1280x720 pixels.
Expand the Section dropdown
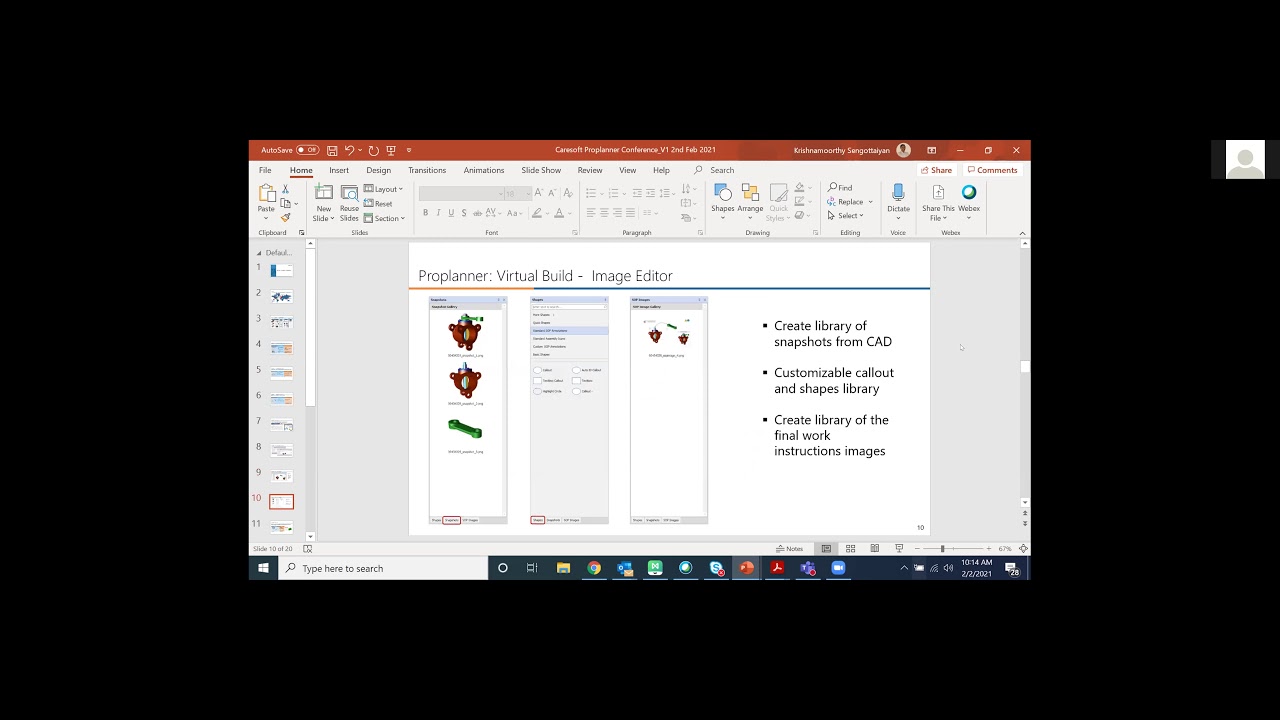pos(384,218)
